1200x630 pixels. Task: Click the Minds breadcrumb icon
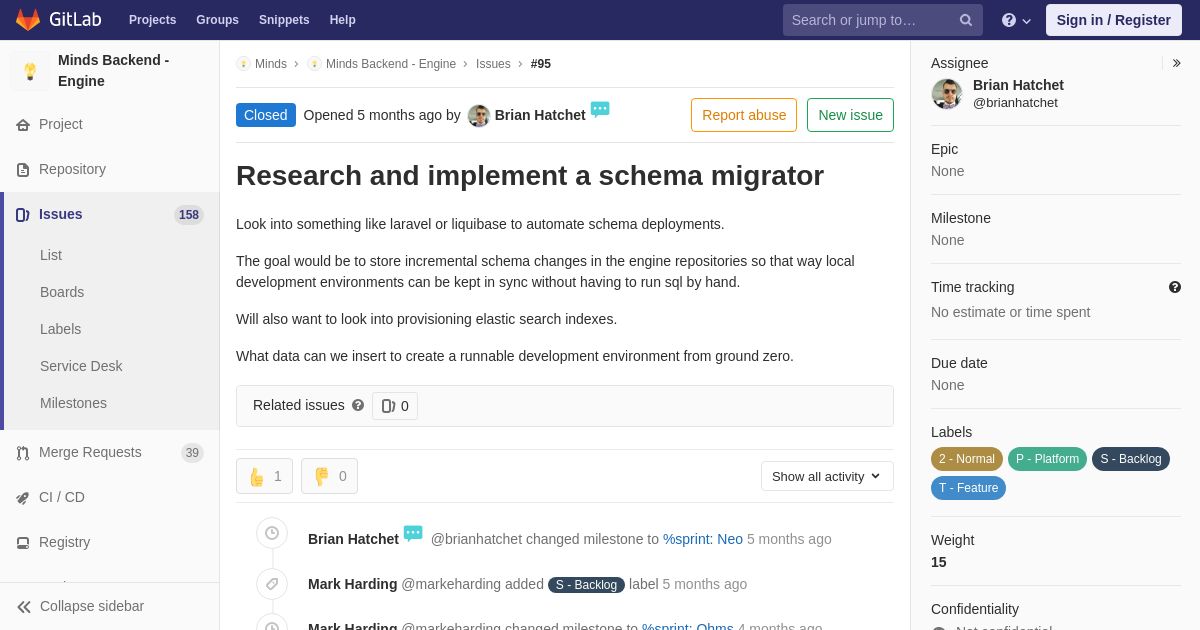coord(243,64)
